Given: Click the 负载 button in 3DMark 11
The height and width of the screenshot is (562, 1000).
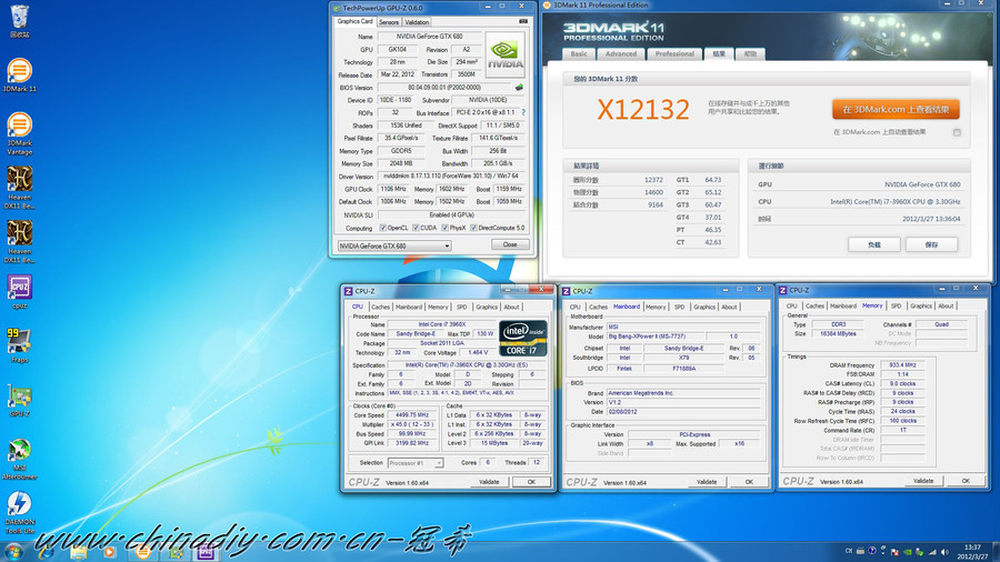Looking at the screenshot, I should click(874, 244).
